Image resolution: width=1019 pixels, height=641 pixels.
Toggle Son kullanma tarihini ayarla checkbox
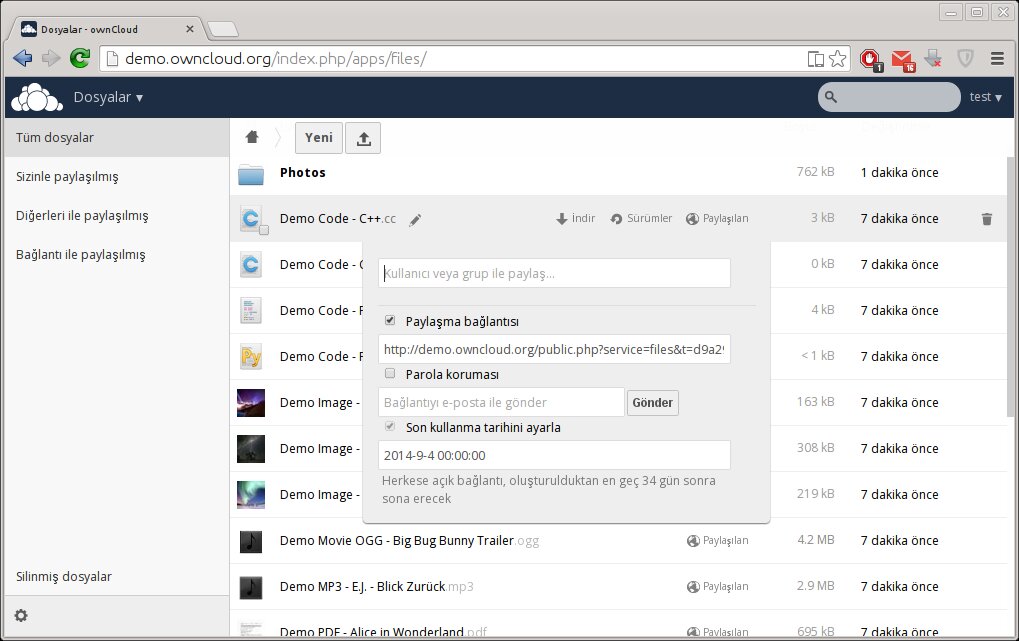click(x=390, y=426)
